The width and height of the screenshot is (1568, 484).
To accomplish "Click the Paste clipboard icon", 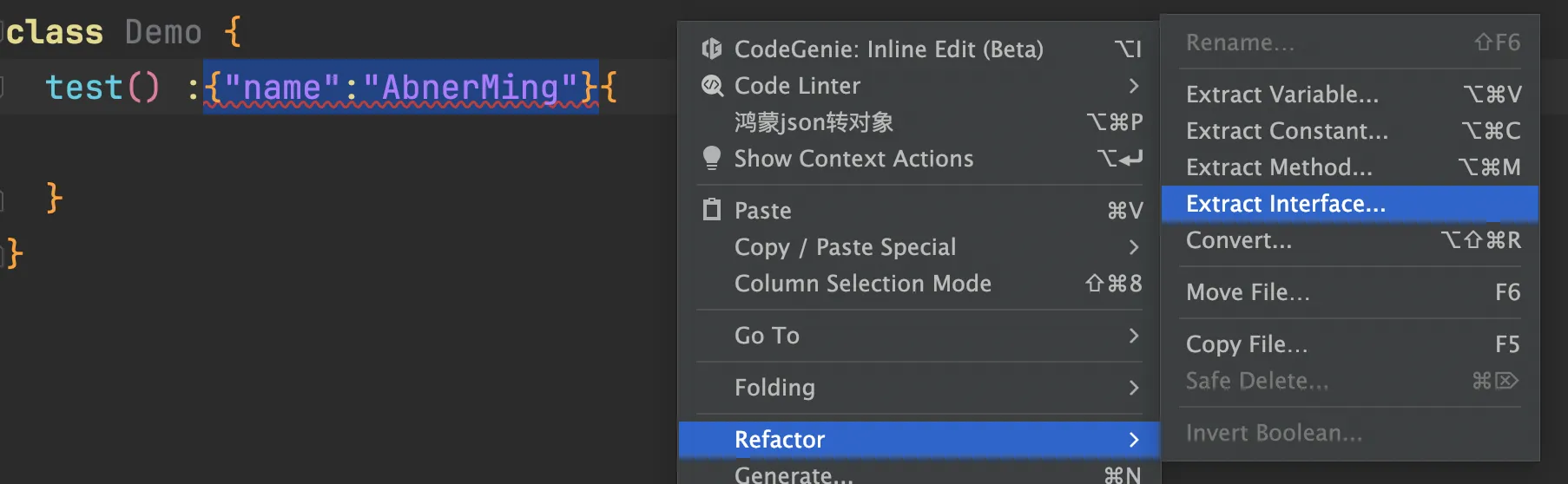I will pos(712,210).
